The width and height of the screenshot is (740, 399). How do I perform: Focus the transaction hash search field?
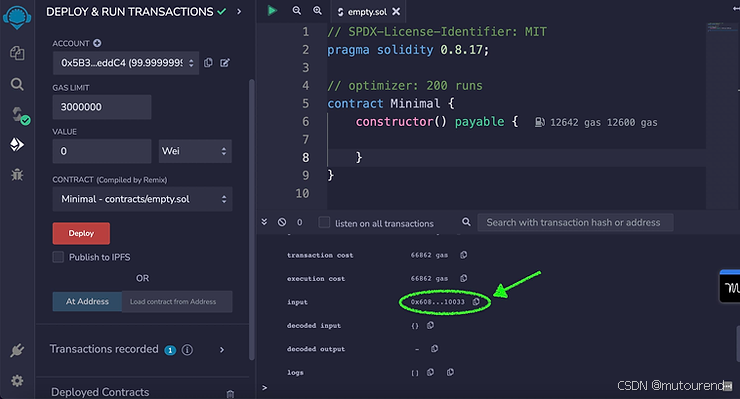575,222
